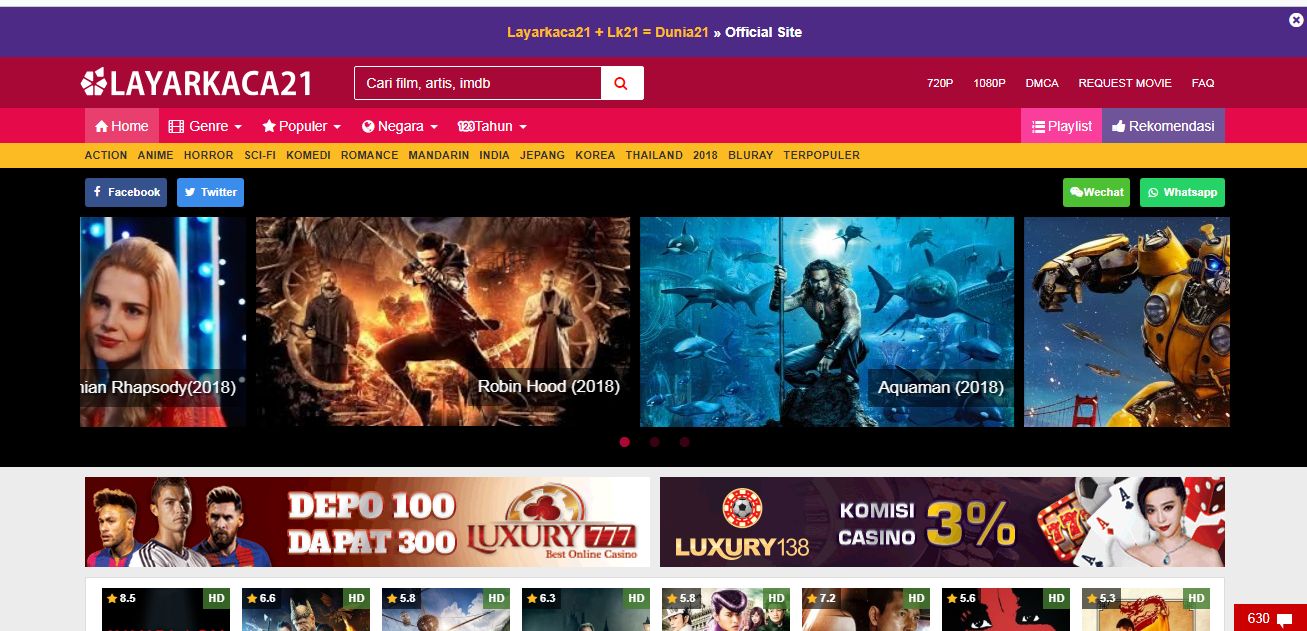Select the KOREA category
1307x631 pixels.
point(595,155)
